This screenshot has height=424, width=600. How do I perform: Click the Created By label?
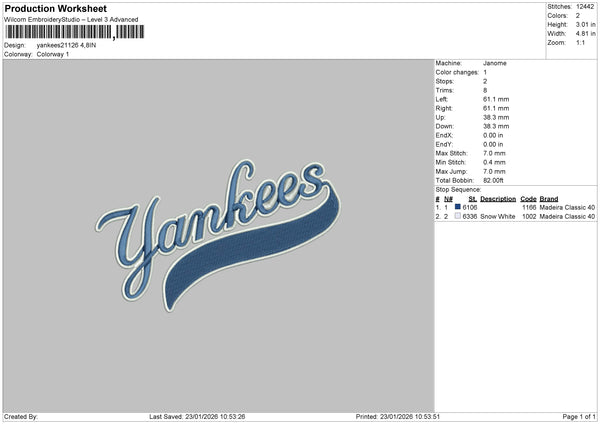pos(21,416)
